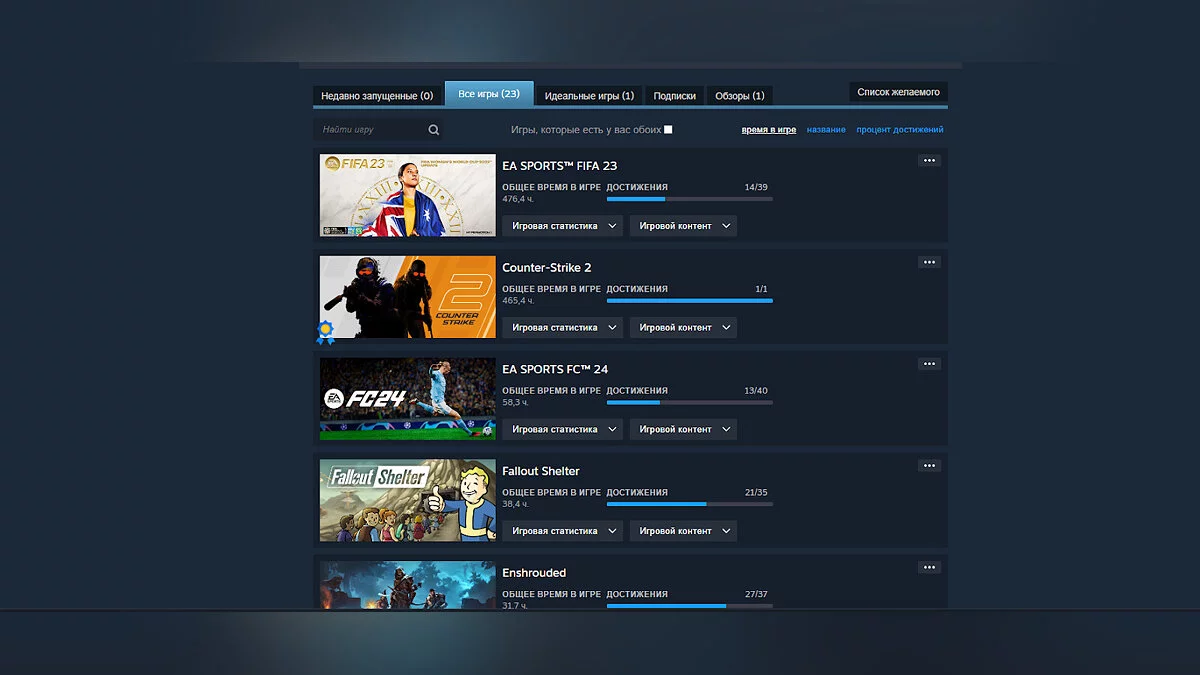The image size is (1200, 675).
Task: Open the options menu for Enshrouded
Action: (x=928, y=567)
